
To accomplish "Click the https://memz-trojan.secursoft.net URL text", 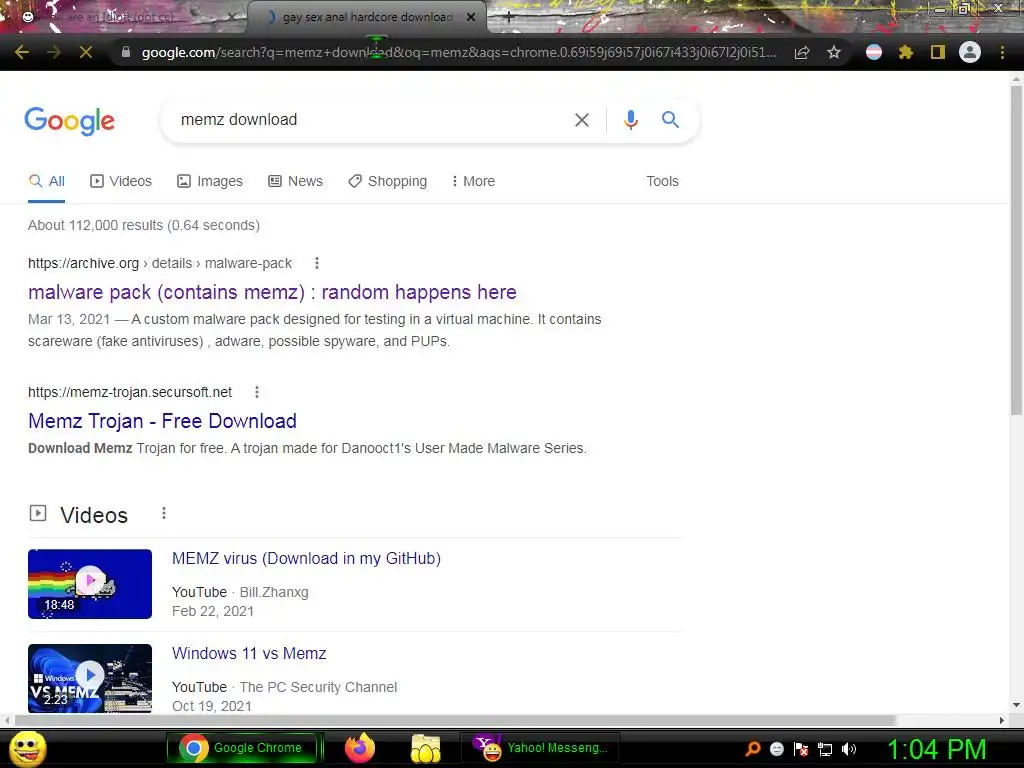I will (130, 392).
